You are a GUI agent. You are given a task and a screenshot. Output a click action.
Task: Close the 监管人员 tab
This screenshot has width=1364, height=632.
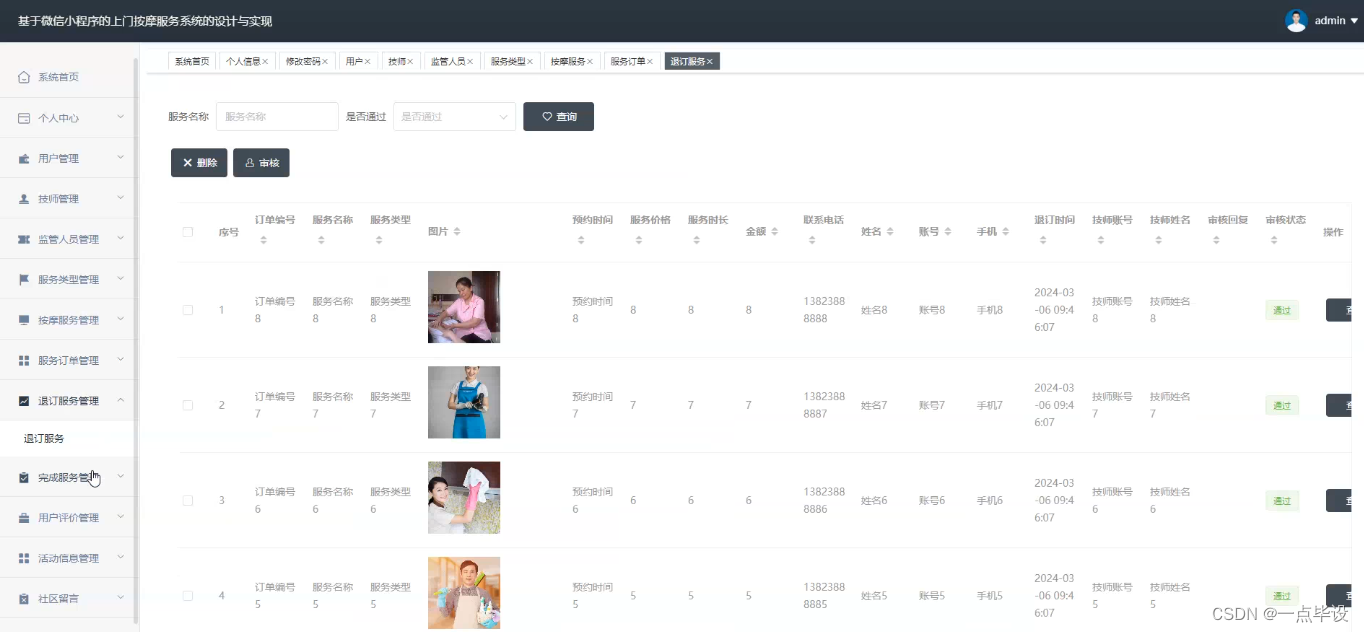click(x=470, y=61)
